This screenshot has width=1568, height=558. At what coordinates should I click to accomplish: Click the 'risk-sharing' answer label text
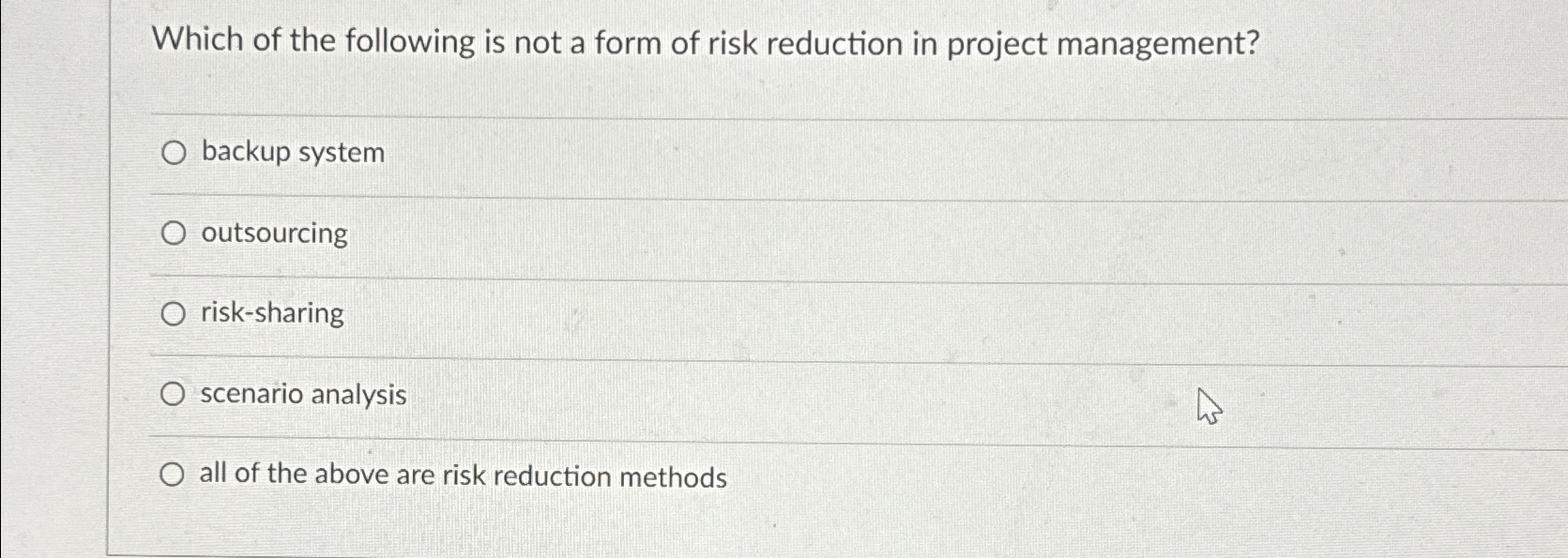pos(272,312)
